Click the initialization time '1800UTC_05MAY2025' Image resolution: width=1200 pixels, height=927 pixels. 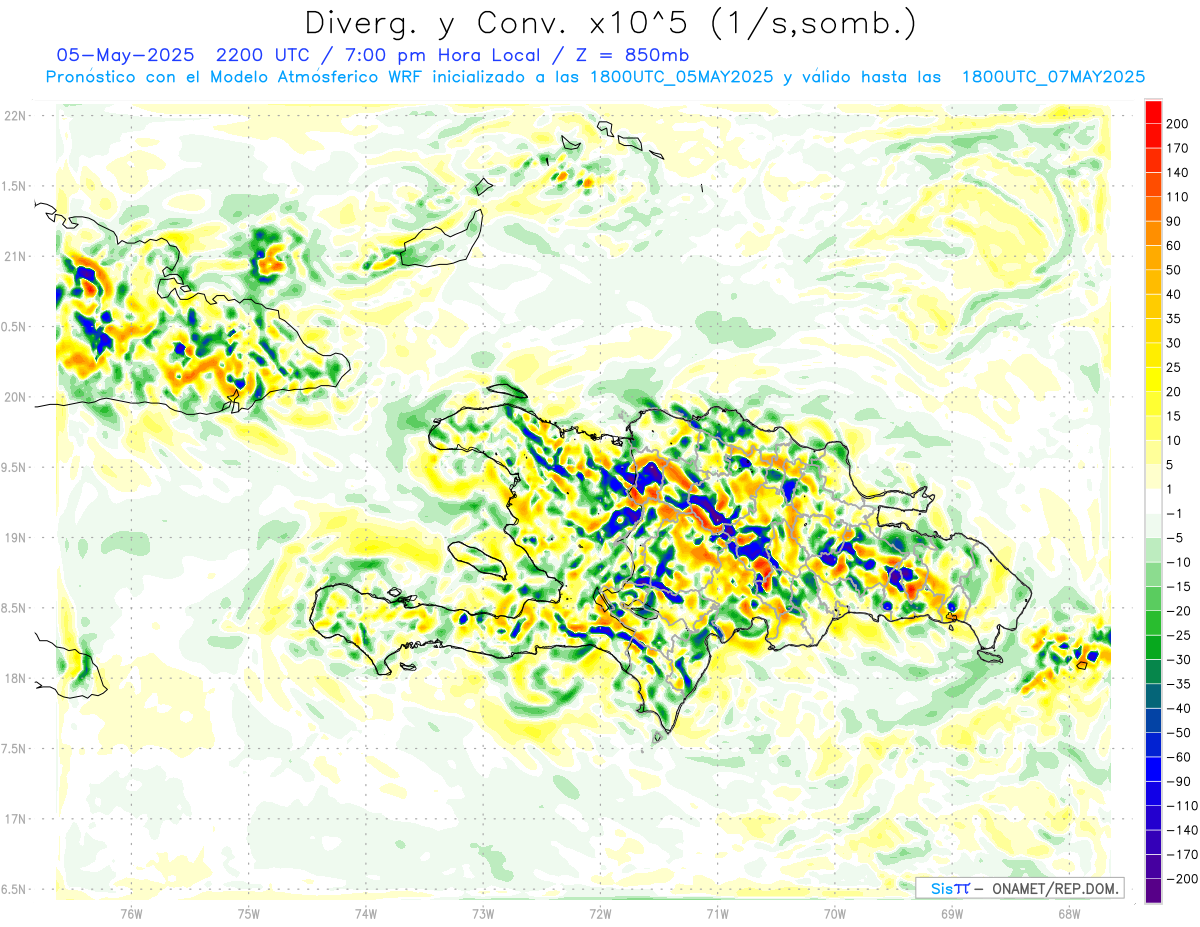[x=682, y=77]
